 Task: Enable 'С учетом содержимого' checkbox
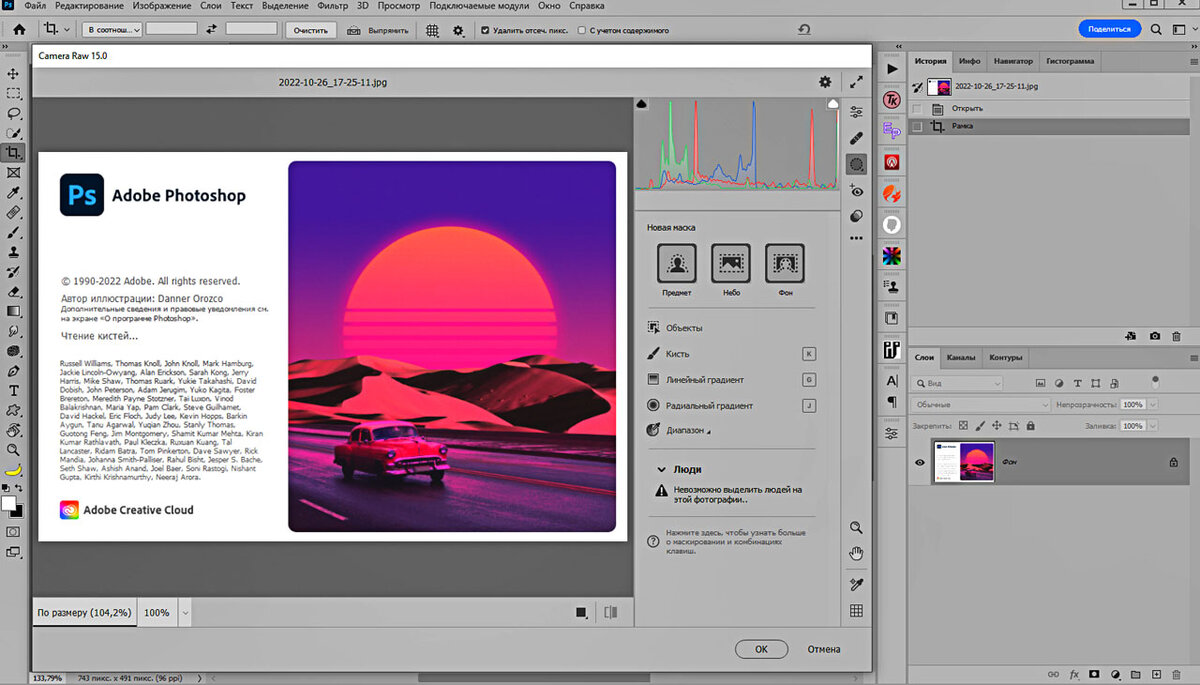point(582,30)
